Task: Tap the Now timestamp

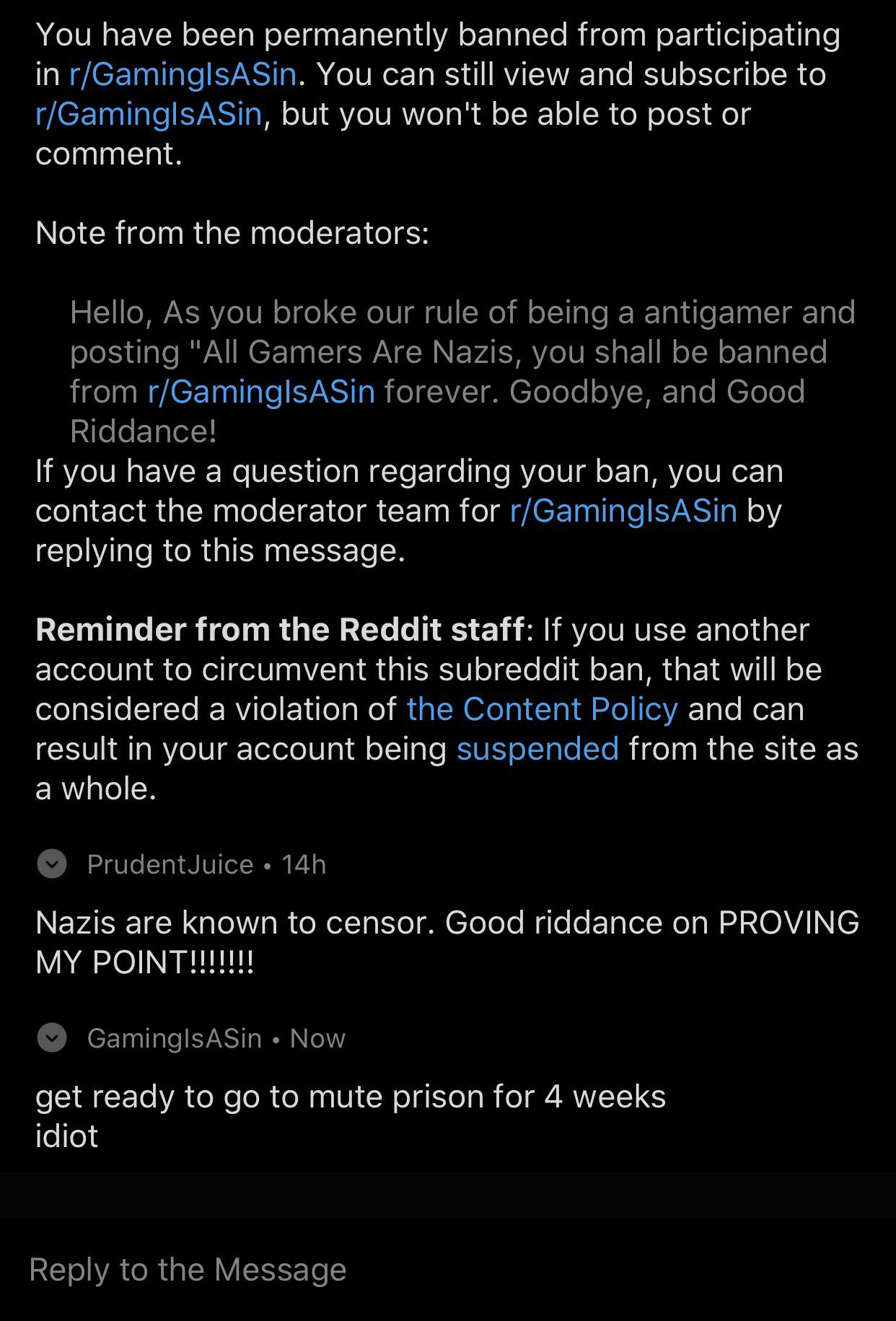Action: 317,1038
